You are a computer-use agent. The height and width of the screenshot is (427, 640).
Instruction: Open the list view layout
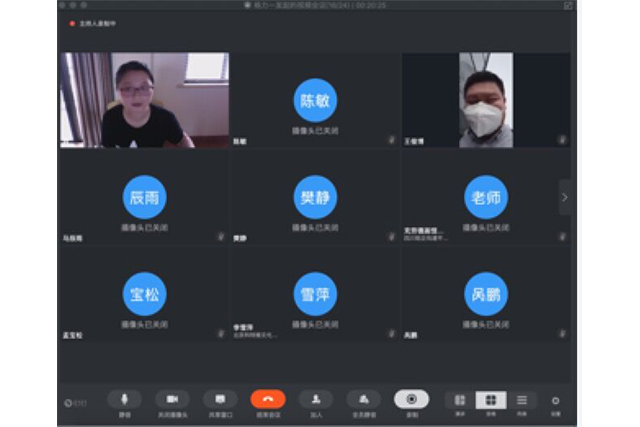click(x=521, y=400)
